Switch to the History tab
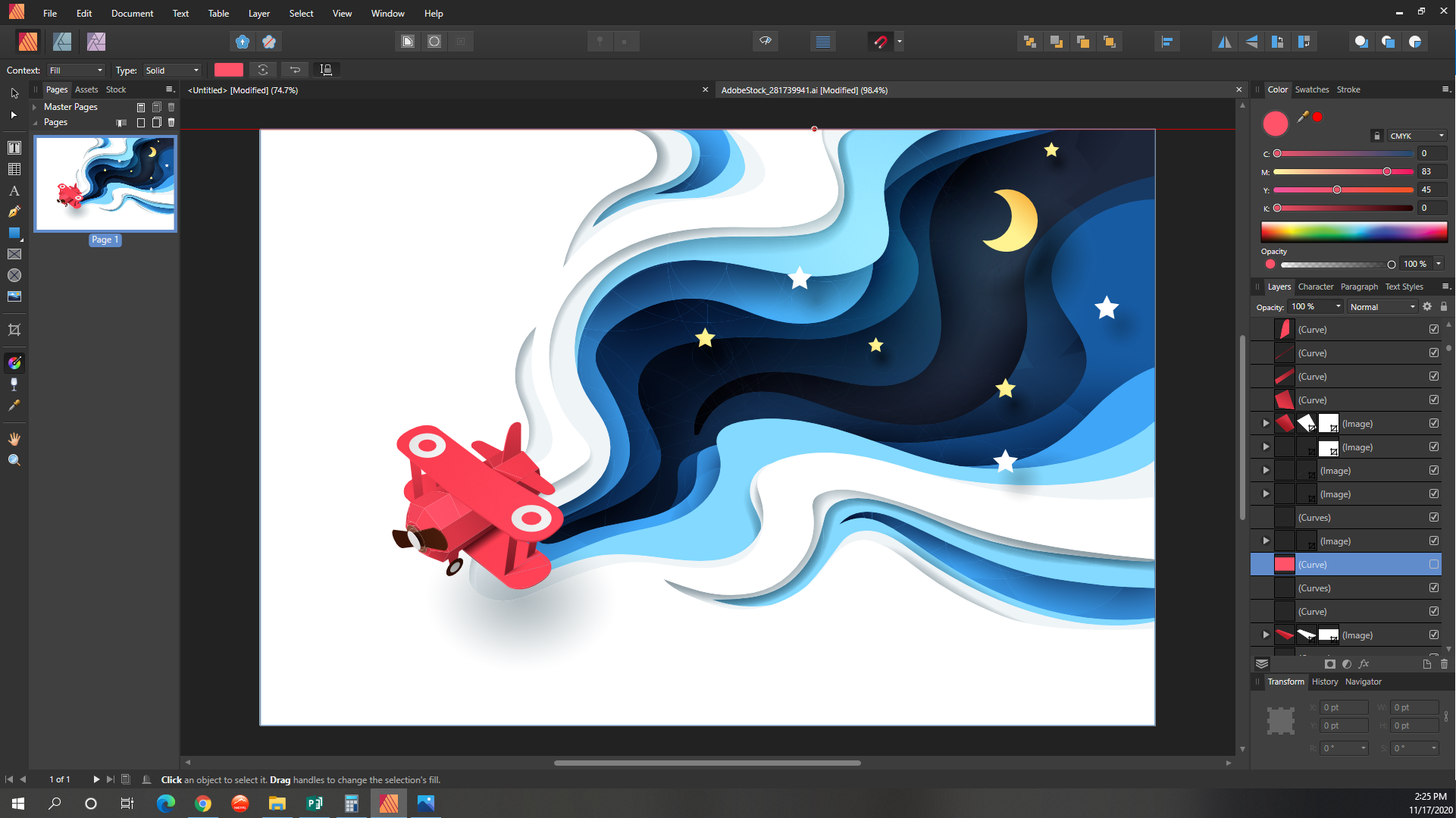Screen dimensions: 1456x818 tap(1325, 682)
